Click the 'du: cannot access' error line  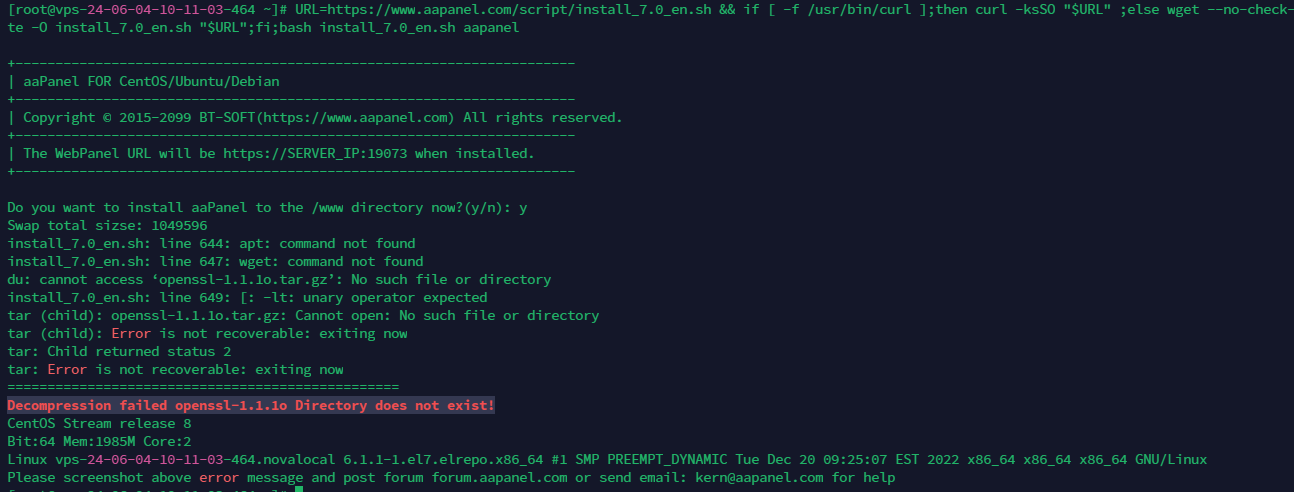click(279, 280)
